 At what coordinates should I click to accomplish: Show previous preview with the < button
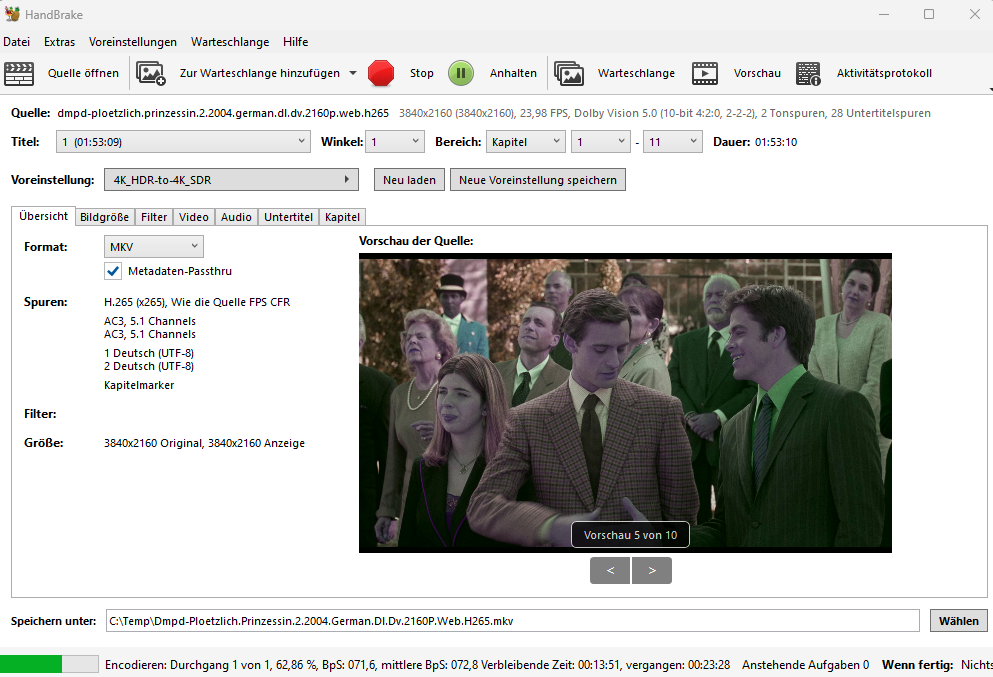(610, 571)
